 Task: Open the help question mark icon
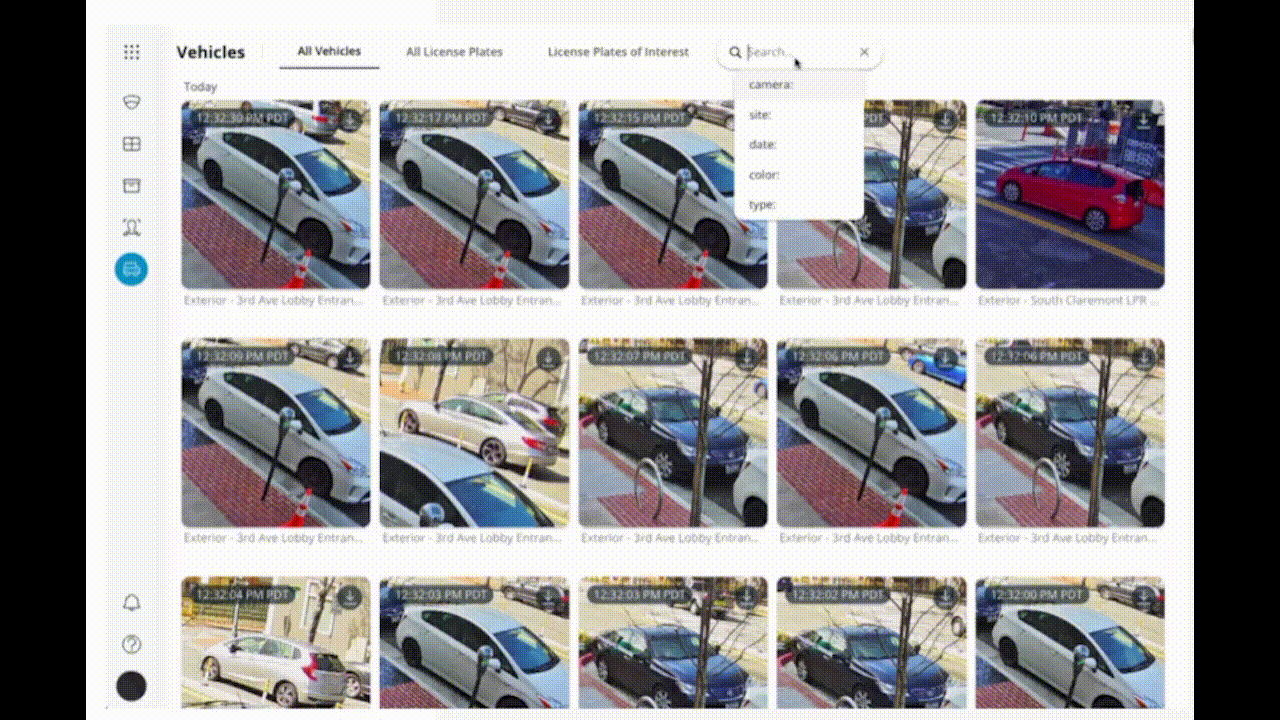pyautogui.click(x=131, y=645)
